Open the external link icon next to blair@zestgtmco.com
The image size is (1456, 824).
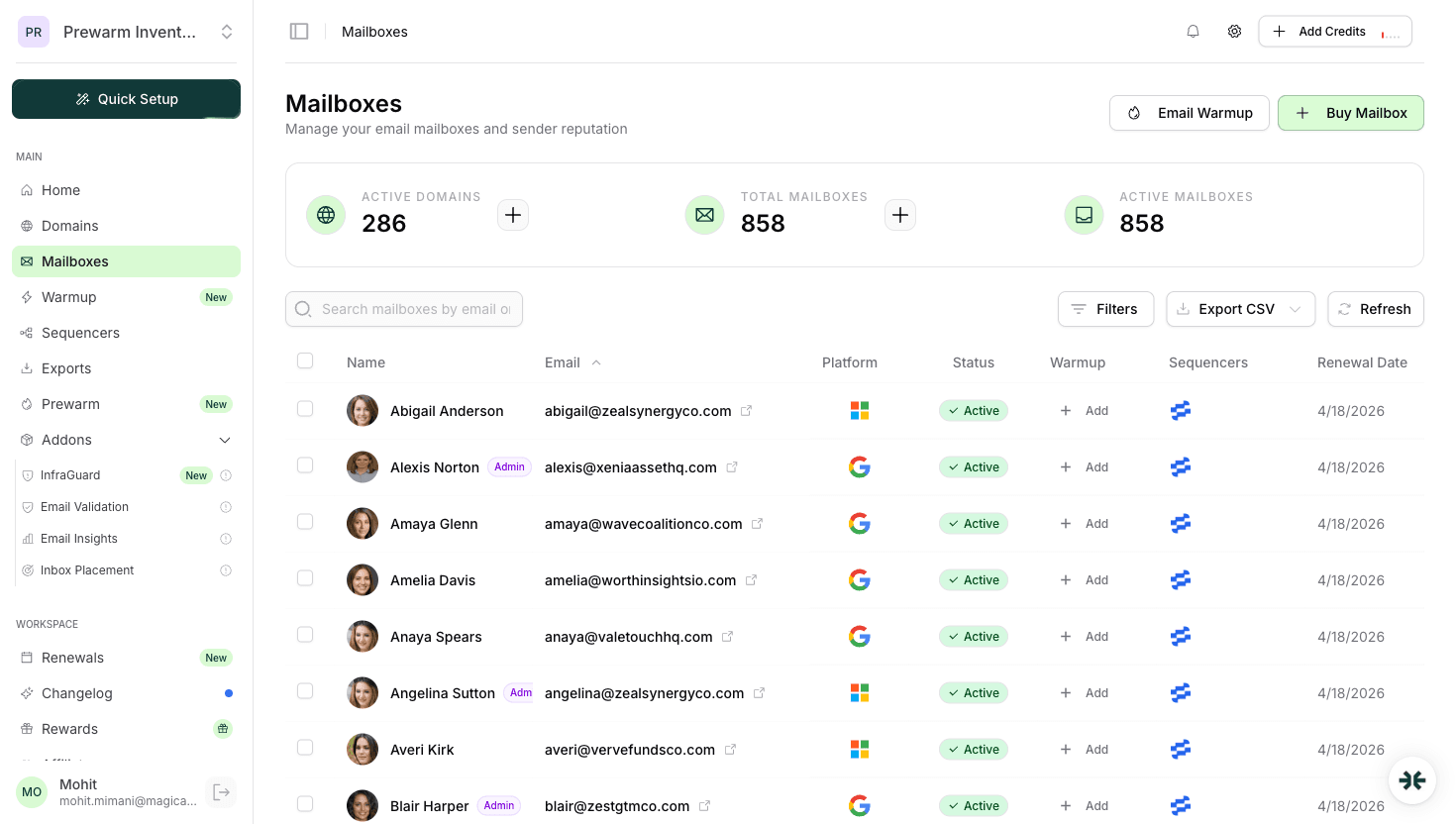click(704, 805)
